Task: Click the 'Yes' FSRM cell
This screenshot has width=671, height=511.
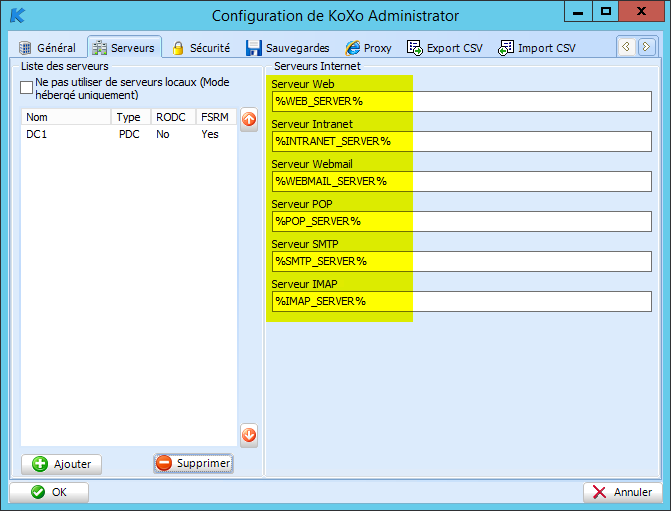Action: click(x=210, y=134)
